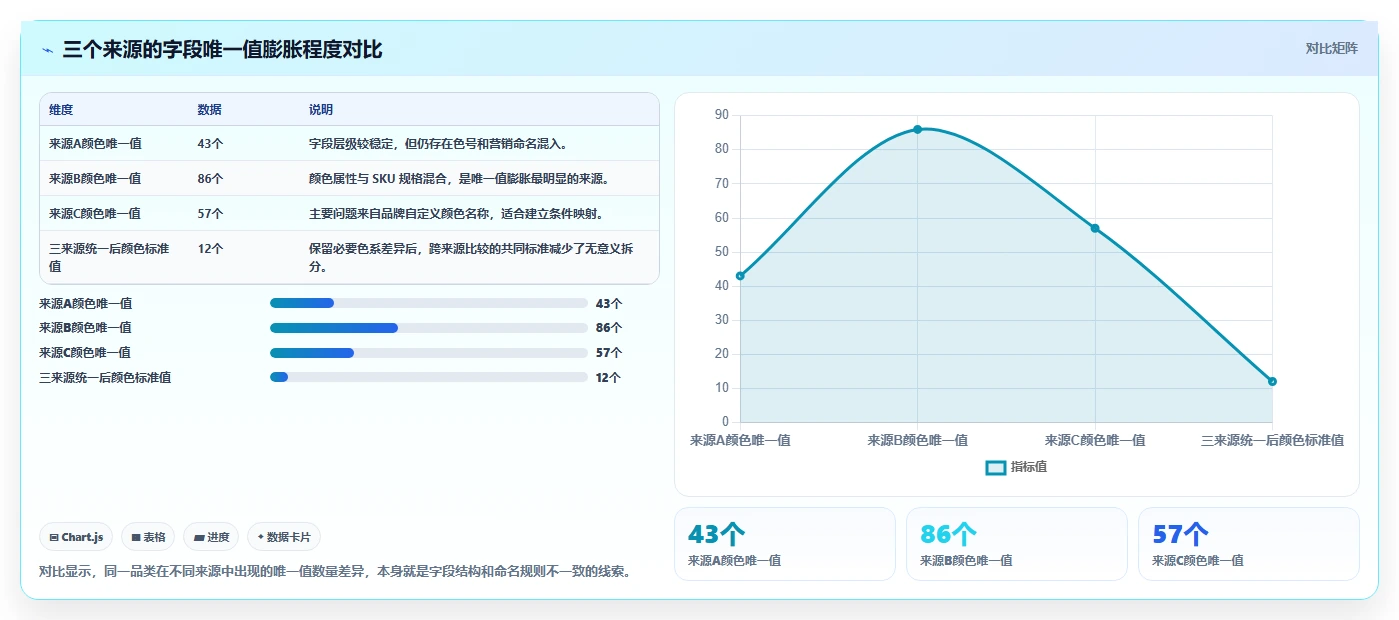Viewport: 1399px width, 620px height.
Task: Select the chart data point at 43
Action: pos(740,276)
